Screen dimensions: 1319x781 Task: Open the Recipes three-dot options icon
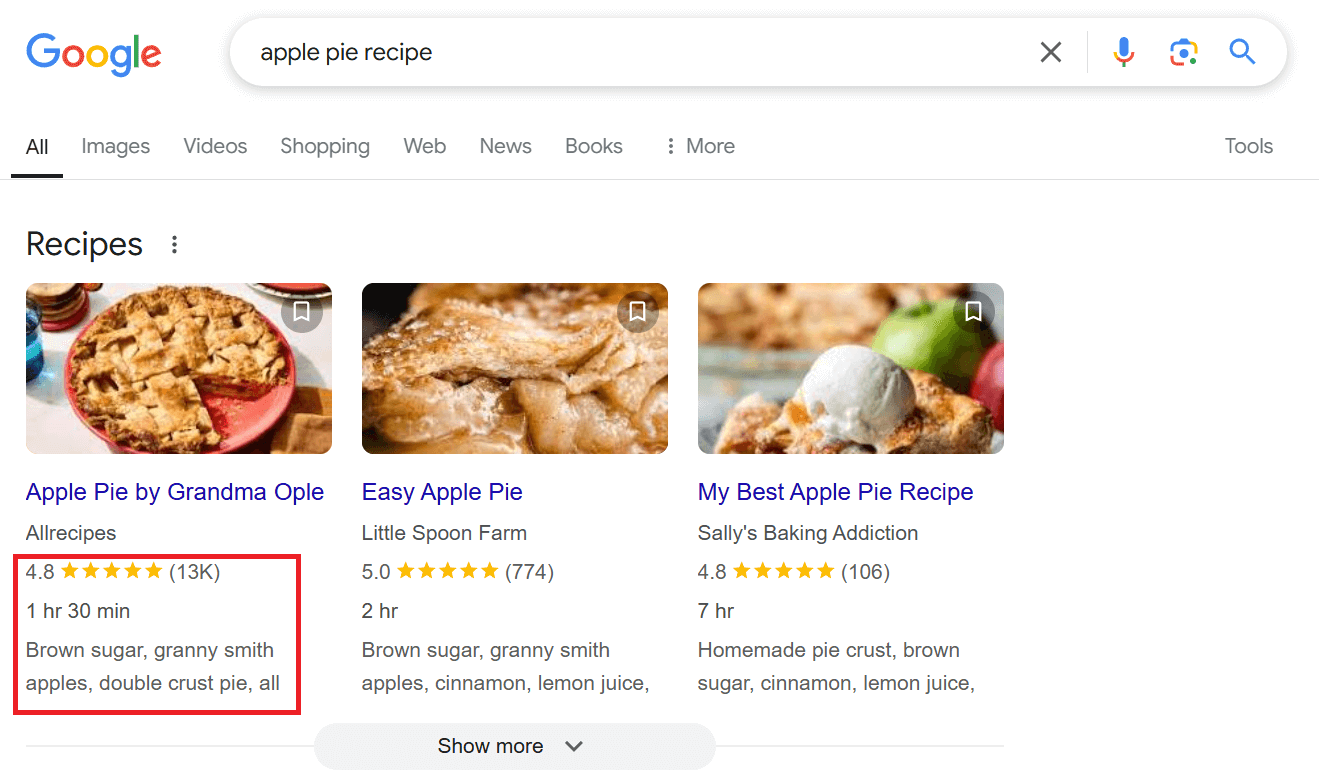pos(174,244)
